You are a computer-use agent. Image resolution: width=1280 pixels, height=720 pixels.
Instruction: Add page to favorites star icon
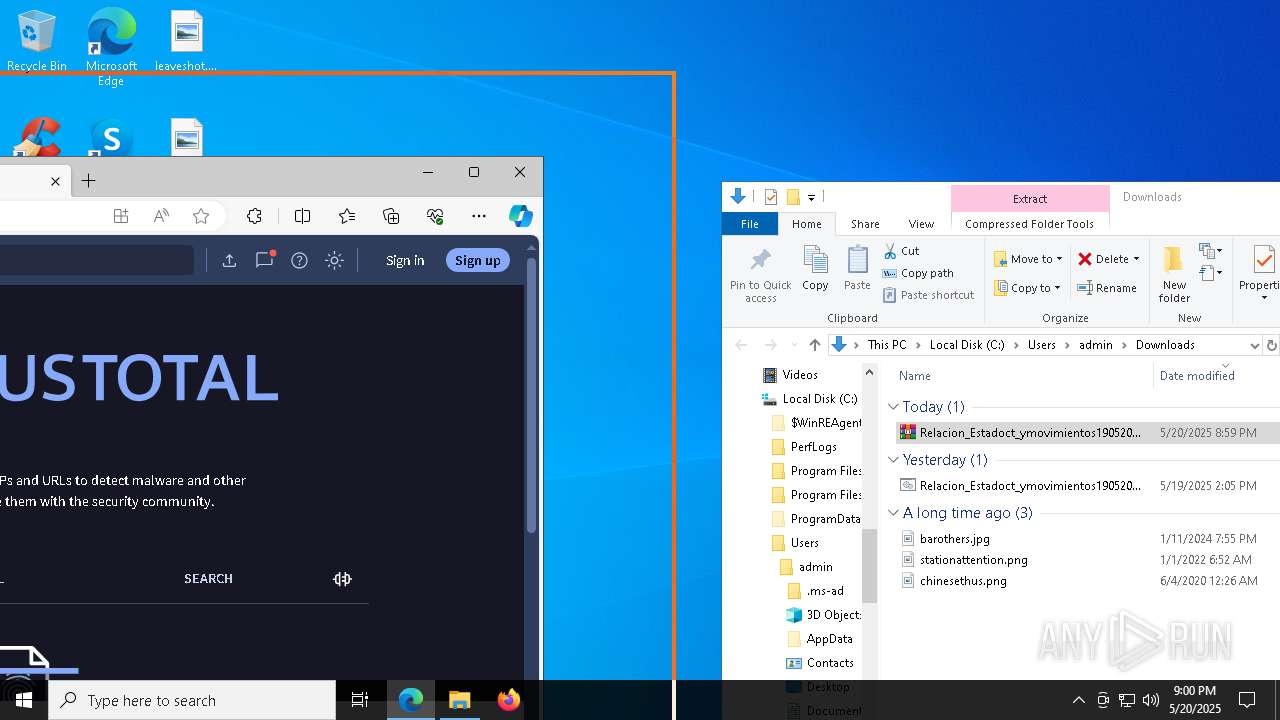pos(201,216)
